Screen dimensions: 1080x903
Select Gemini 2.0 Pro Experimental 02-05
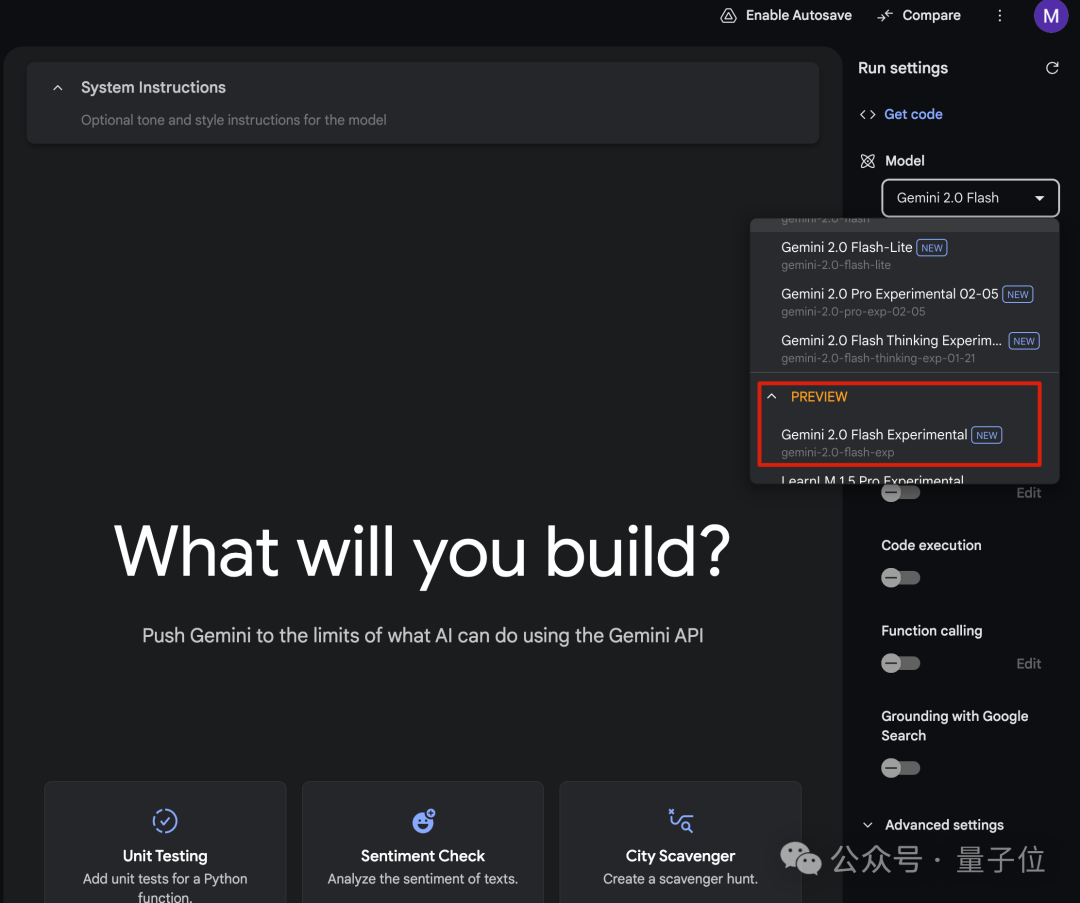[x=904, y=302]
